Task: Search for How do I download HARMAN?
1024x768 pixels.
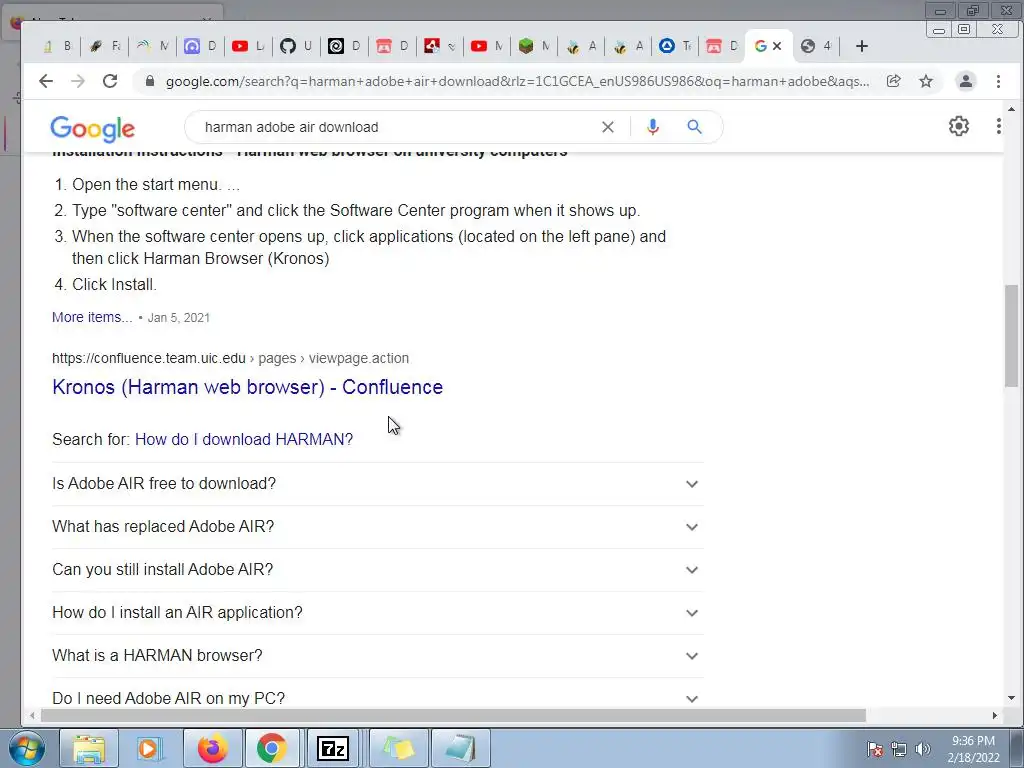Action: pos(244,440)
